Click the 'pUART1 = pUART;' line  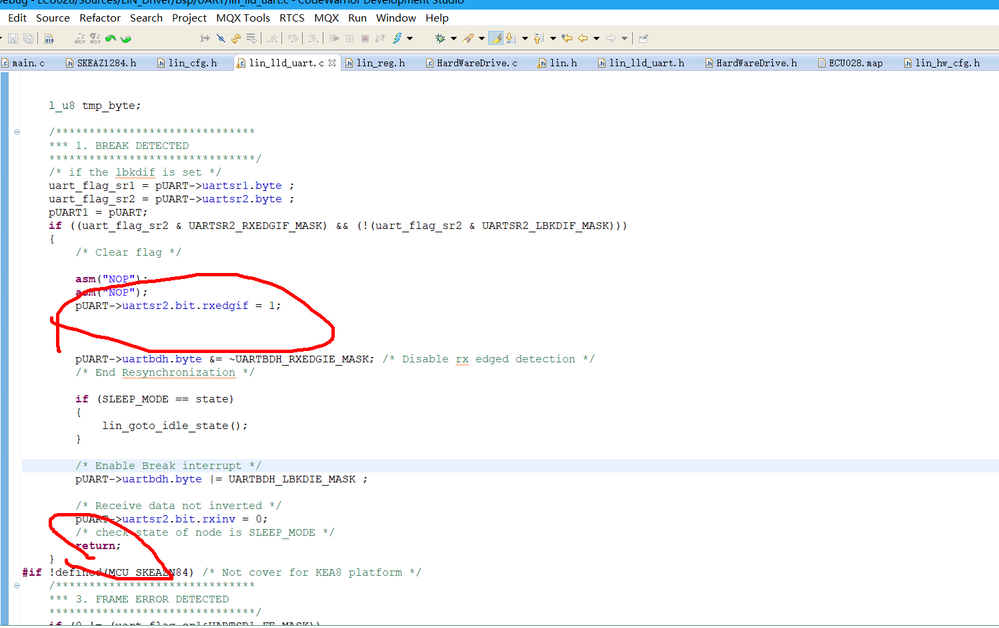click(x=98, y=212)
